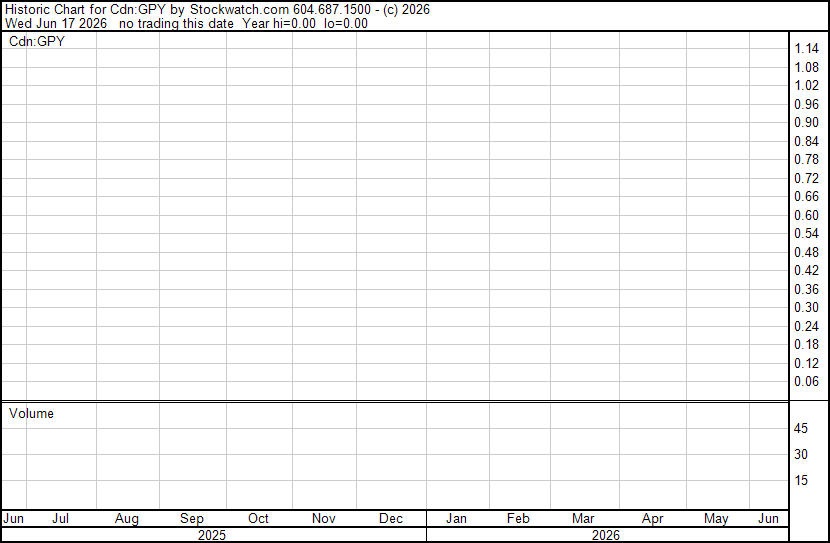Click the 1.14 price axis label
Screen dimensions: 830x543
click(x=806, y=49)
